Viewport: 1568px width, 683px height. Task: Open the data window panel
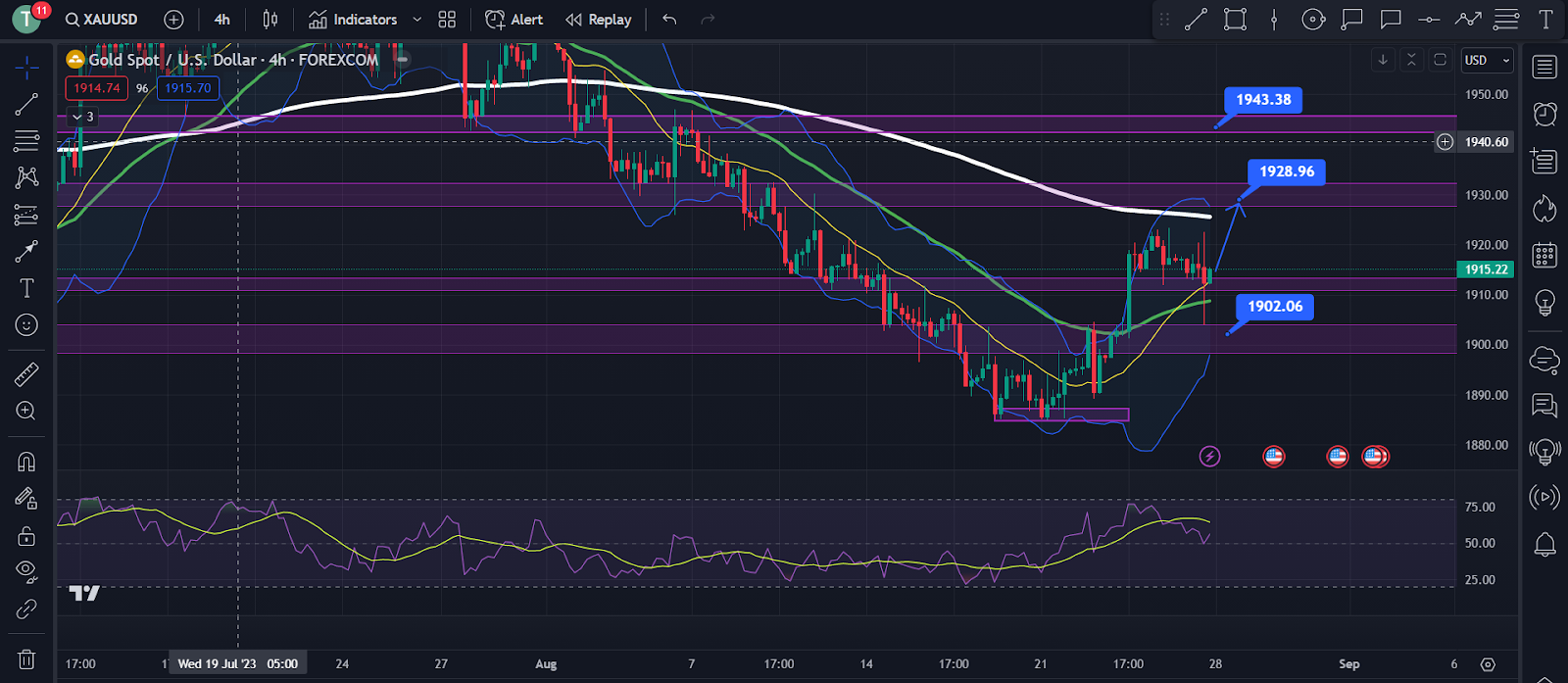pyautogui.click(x=1544, y=161)
